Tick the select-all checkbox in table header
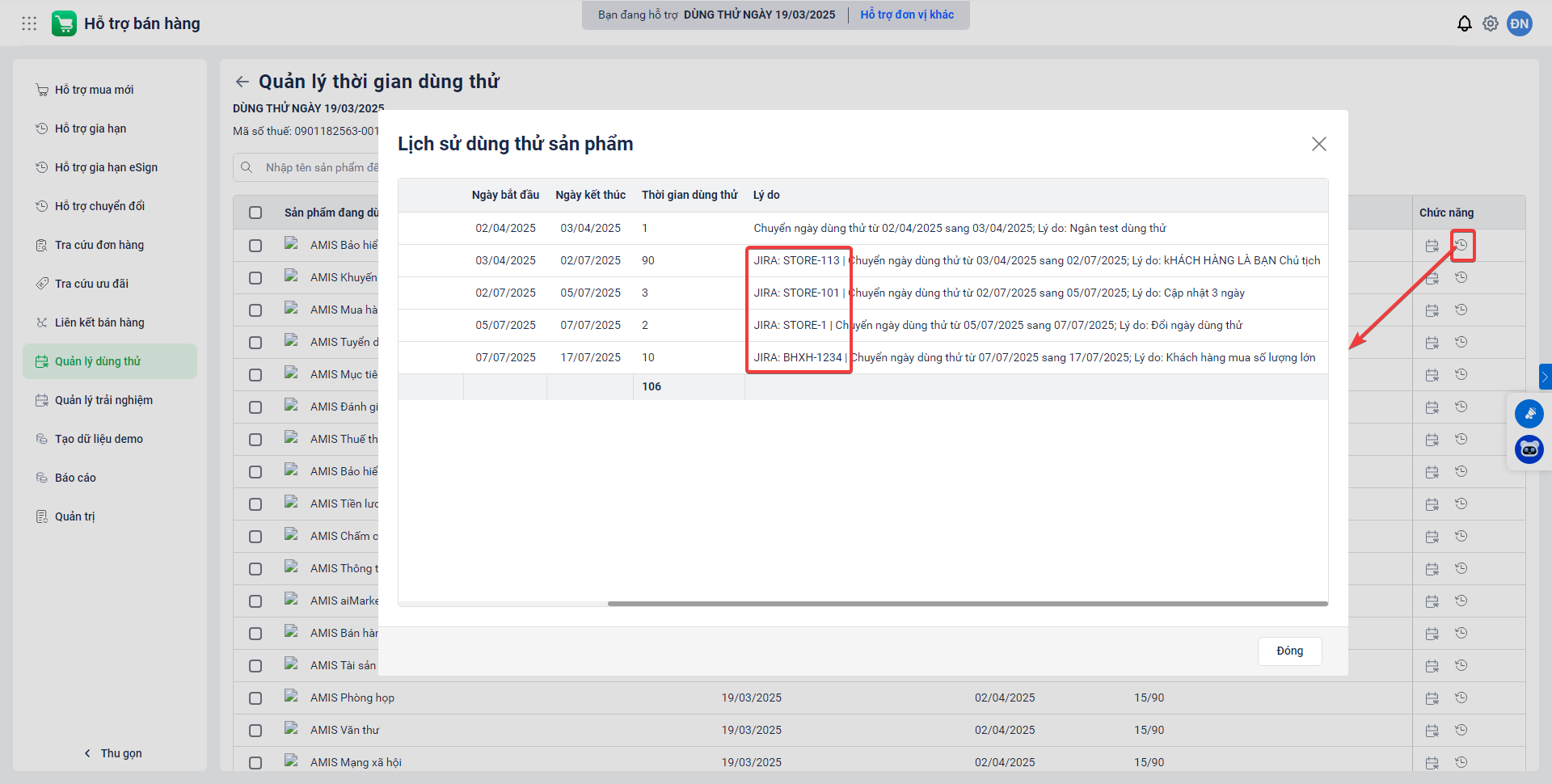The width and height of the screenshot is (1552, 784). click(255, 213)
